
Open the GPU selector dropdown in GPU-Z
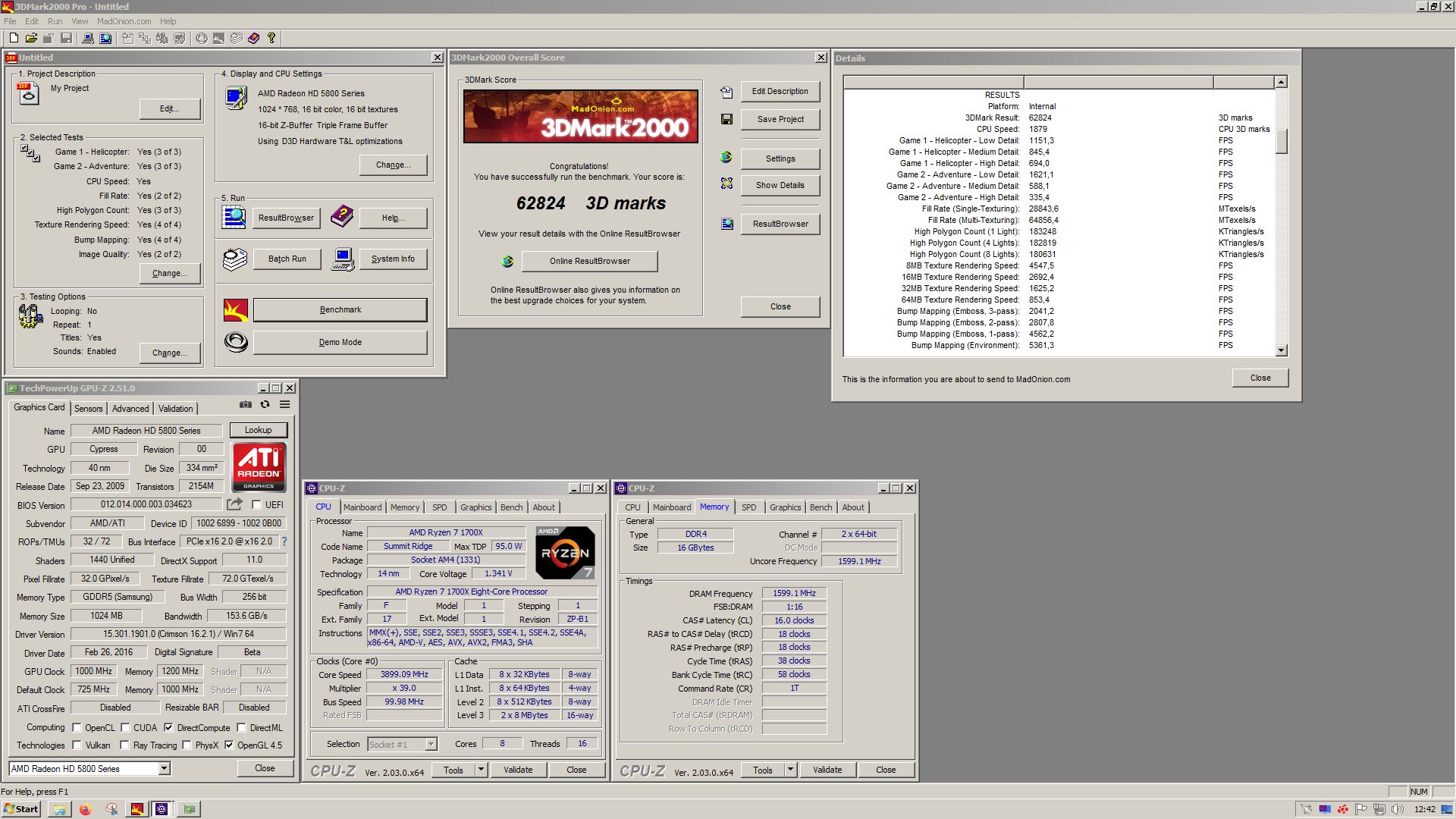(x=164, y=769)
